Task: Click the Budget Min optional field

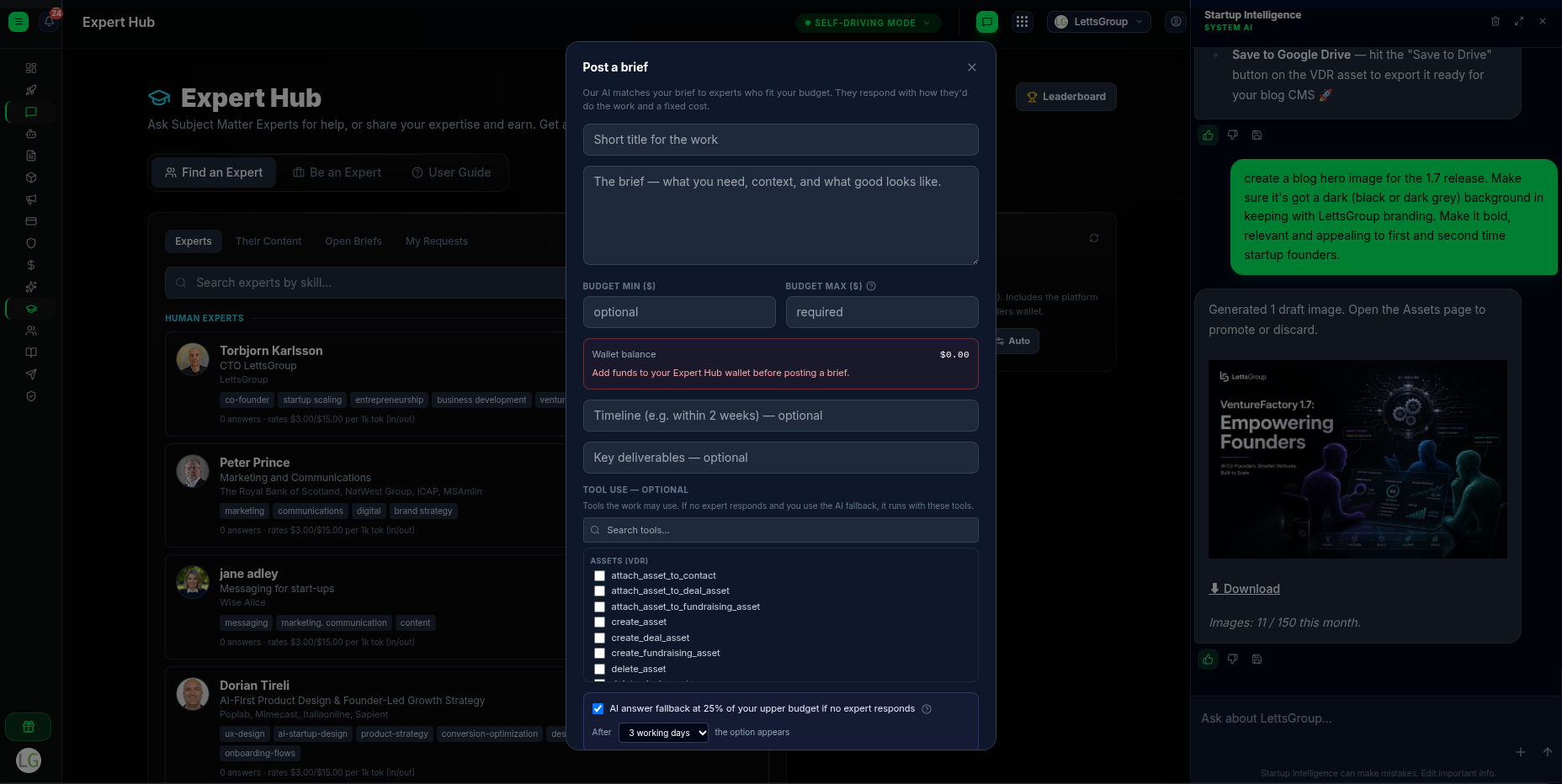Action: point(679,312)
